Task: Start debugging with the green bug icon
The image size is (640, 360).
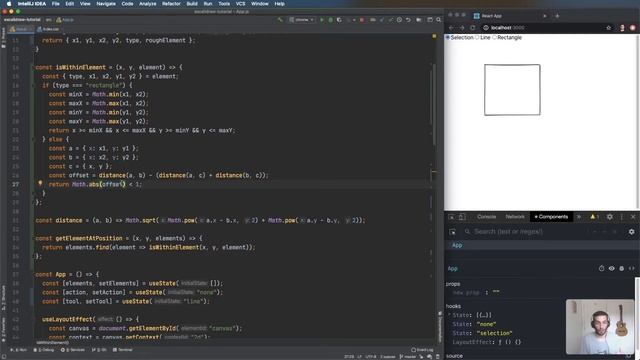Action: tap(330, 20)
